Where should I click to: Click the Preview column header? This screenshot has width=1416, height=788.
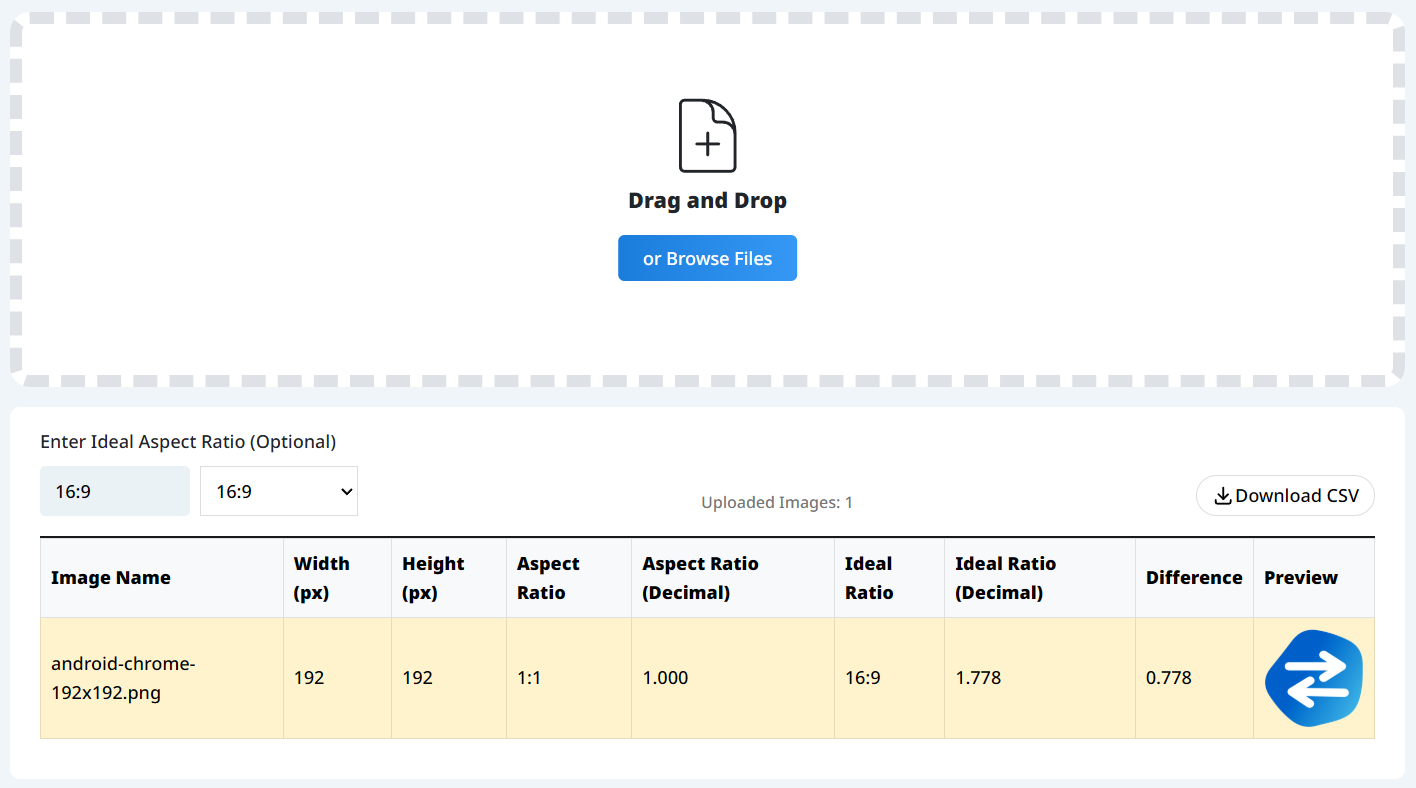point(1314,578)
